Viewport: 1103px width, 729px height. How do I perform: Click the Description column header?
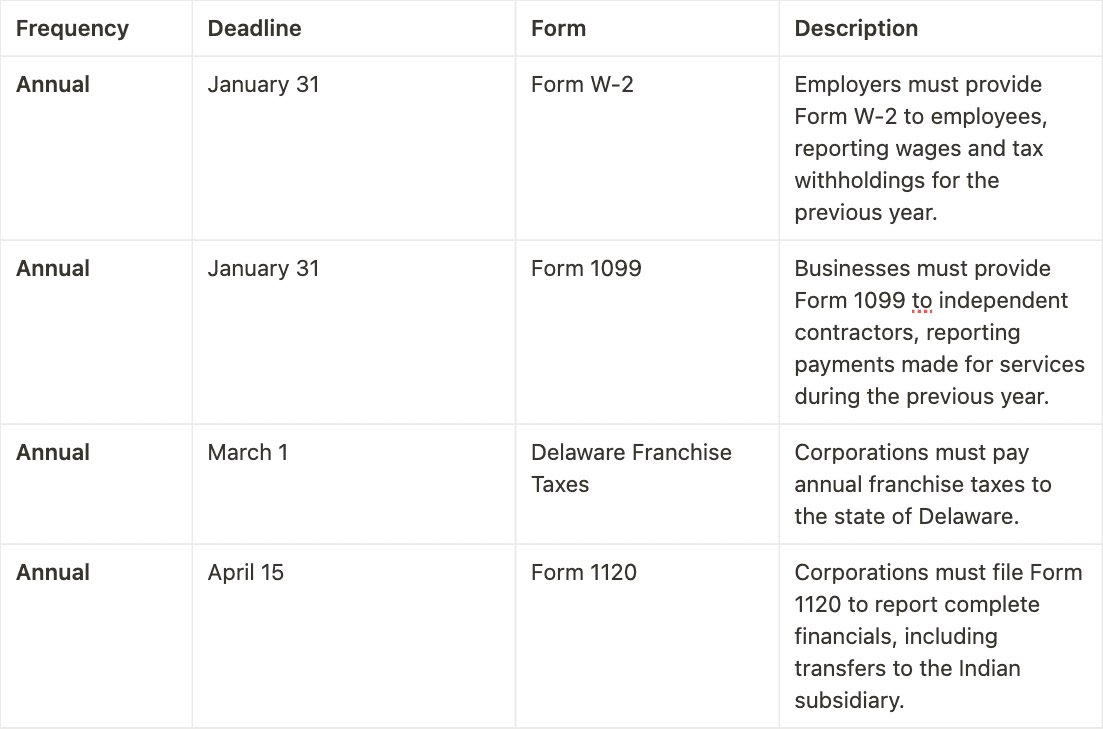click(x=856, y=29)
